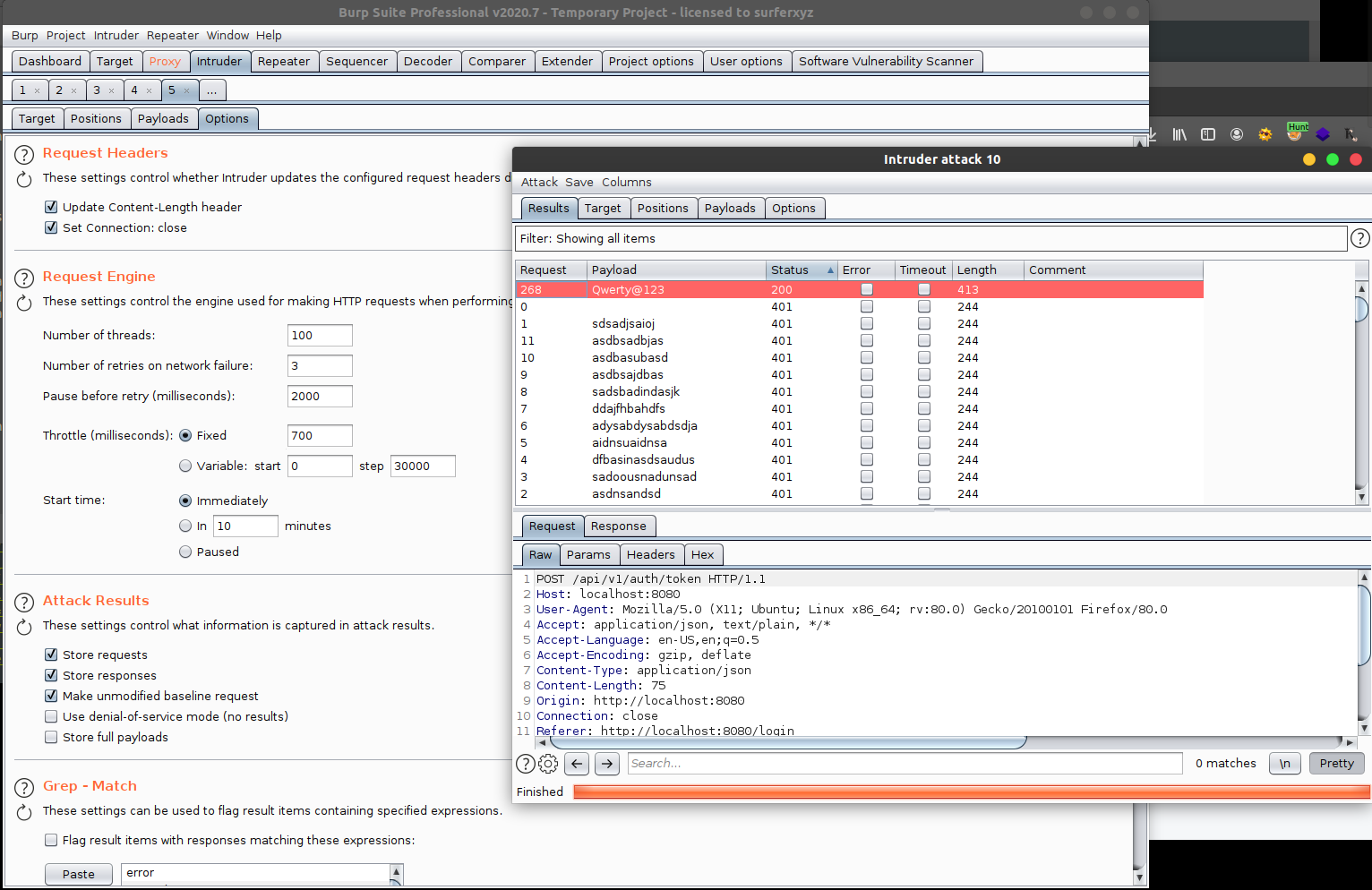The width and height of the screenshot is (1372, 890).
Task: Click the Pretty button
Action: 1336,764
